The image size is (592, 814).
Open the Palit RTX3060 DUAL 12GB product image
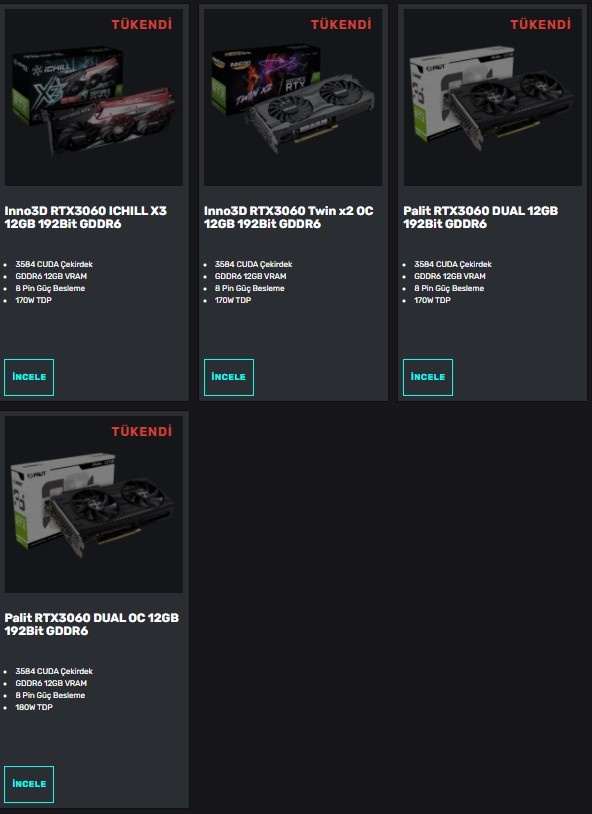click(x=492, y=97)
